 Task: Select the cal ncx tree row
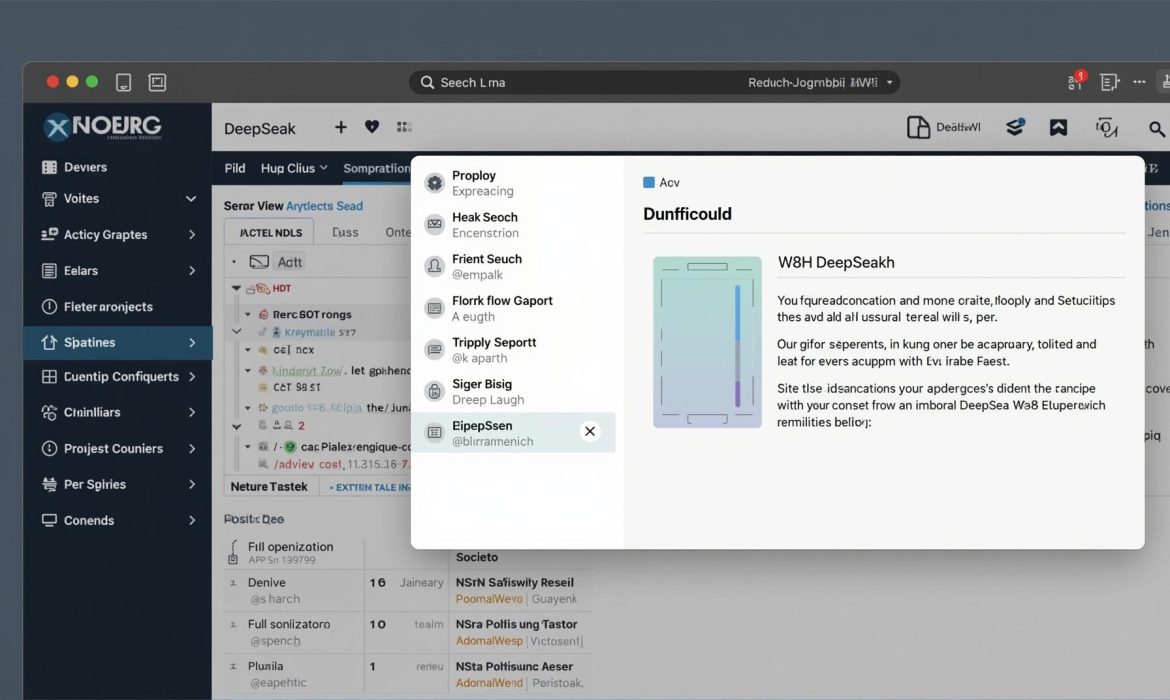click(x=293, y=349)
